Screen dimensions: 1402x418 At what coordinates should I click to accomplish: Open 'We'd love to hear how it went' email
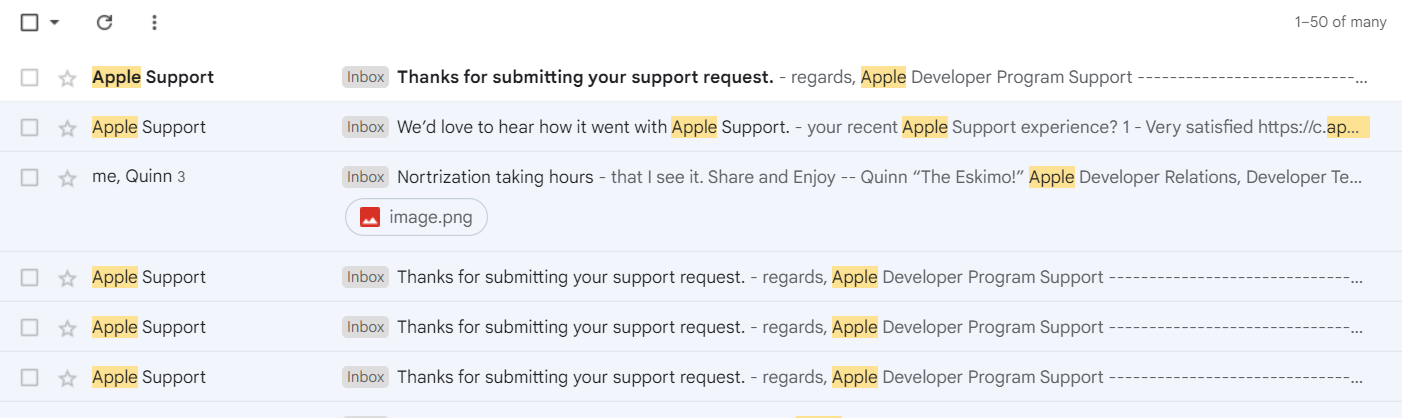(595, 127)
